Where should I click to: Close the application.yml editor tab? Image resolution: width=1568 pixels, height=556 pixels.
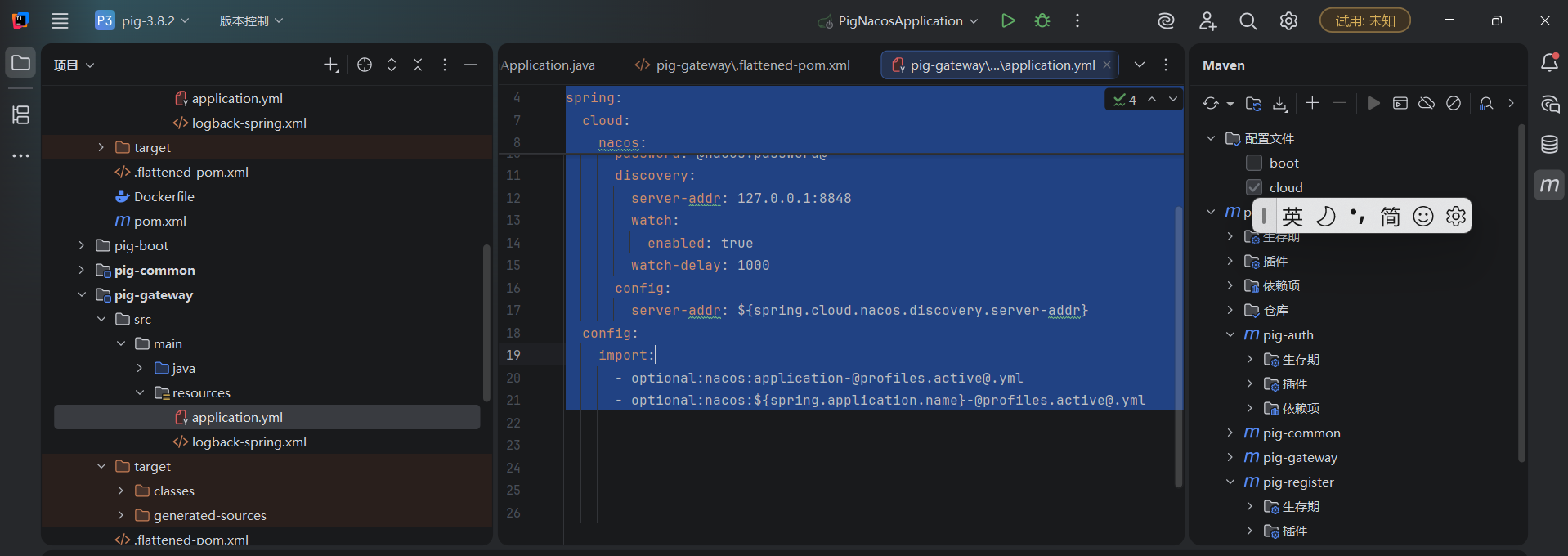pos(1107,65)
